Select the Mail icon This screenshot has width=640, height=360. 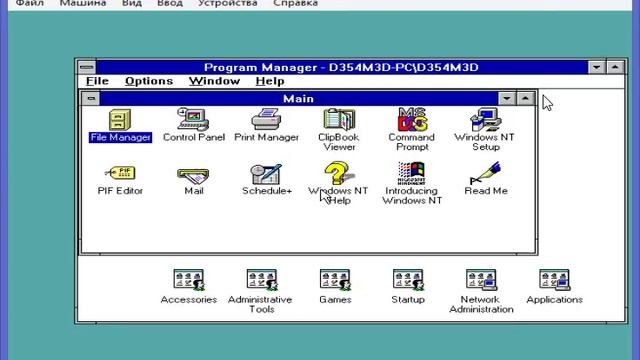193,176
